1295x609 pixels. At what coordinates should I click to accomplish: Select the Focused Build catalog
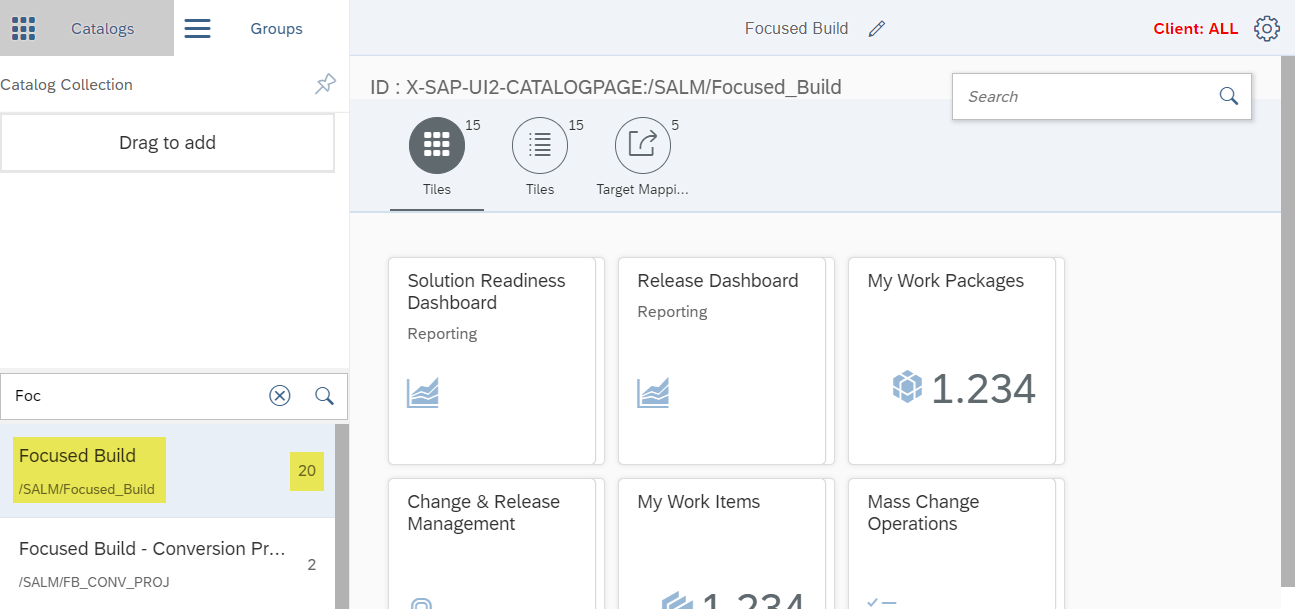coord(167,471)
